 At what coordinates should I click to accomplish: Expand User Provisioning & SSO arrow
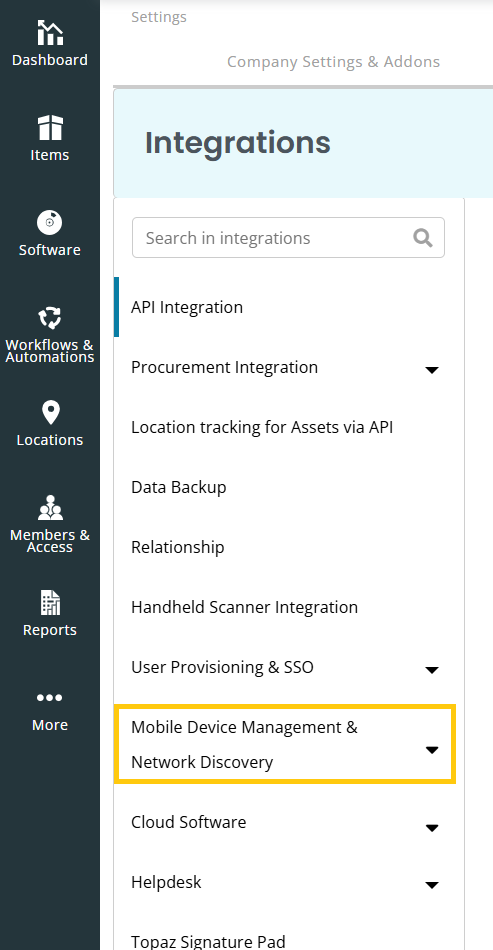(432, 669)
